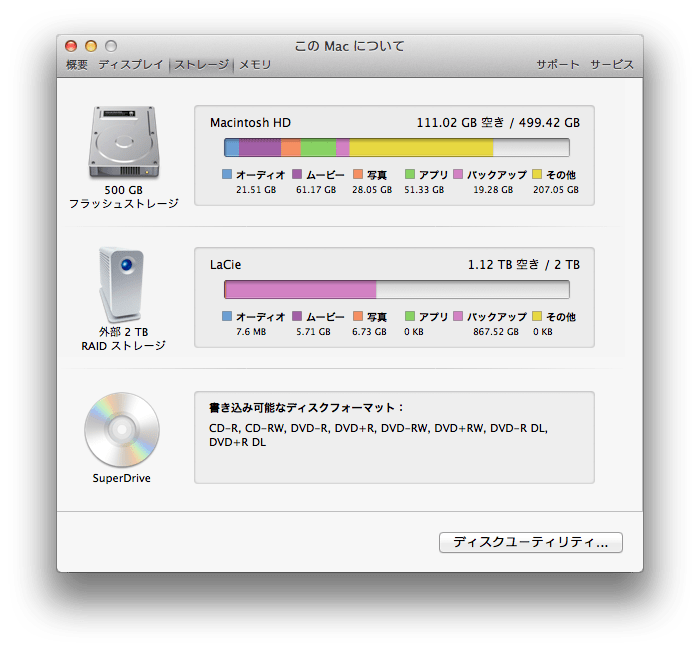Viewport: 700px width, 651px height.
Task: Click Macintosh HD purple ムービー legend swatch
Action: click(297, 174)
